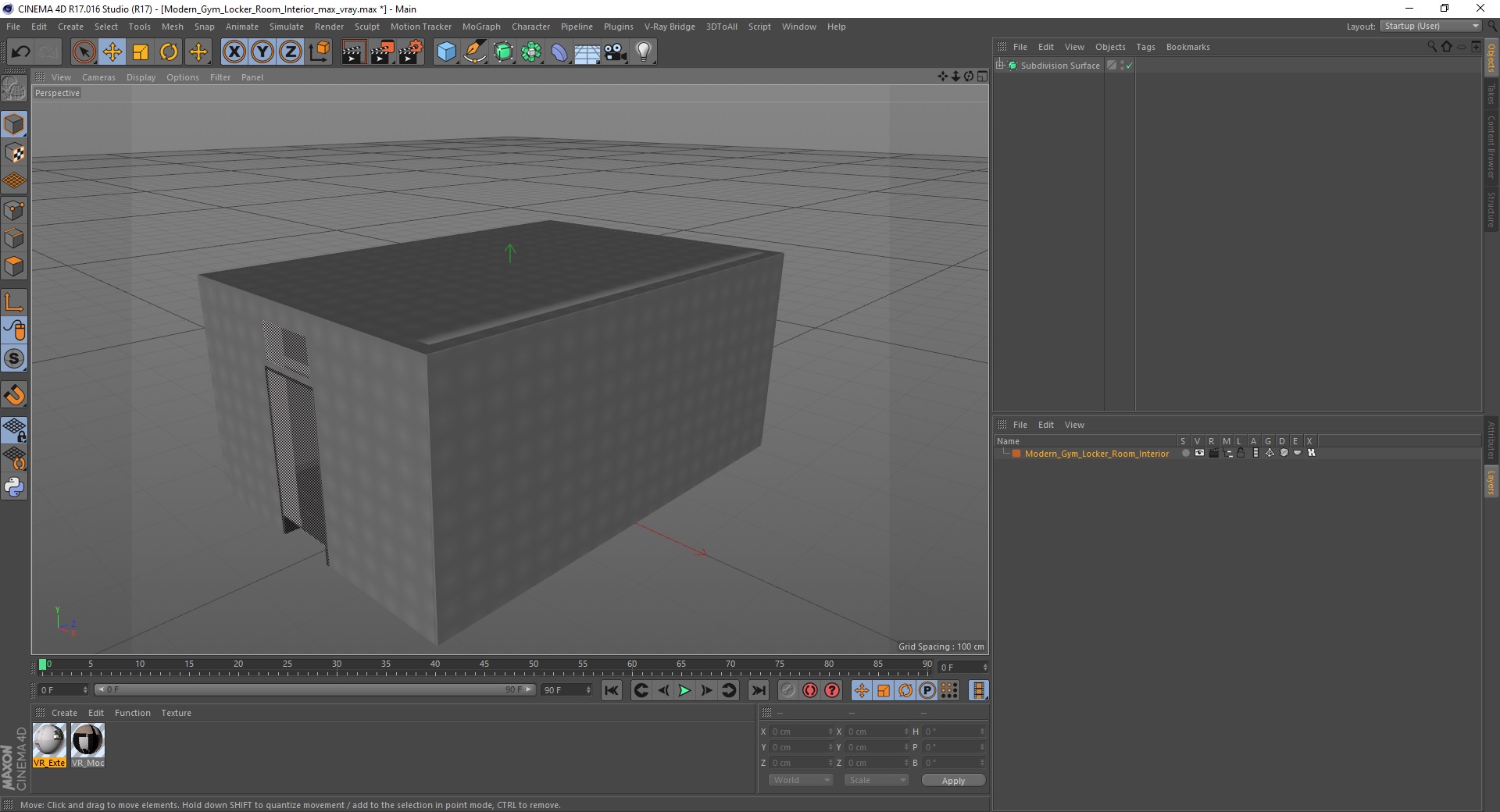Open the render settings clapper icon
The height and width of the screenshot is (812, 1500).
[x=411, y=52]
